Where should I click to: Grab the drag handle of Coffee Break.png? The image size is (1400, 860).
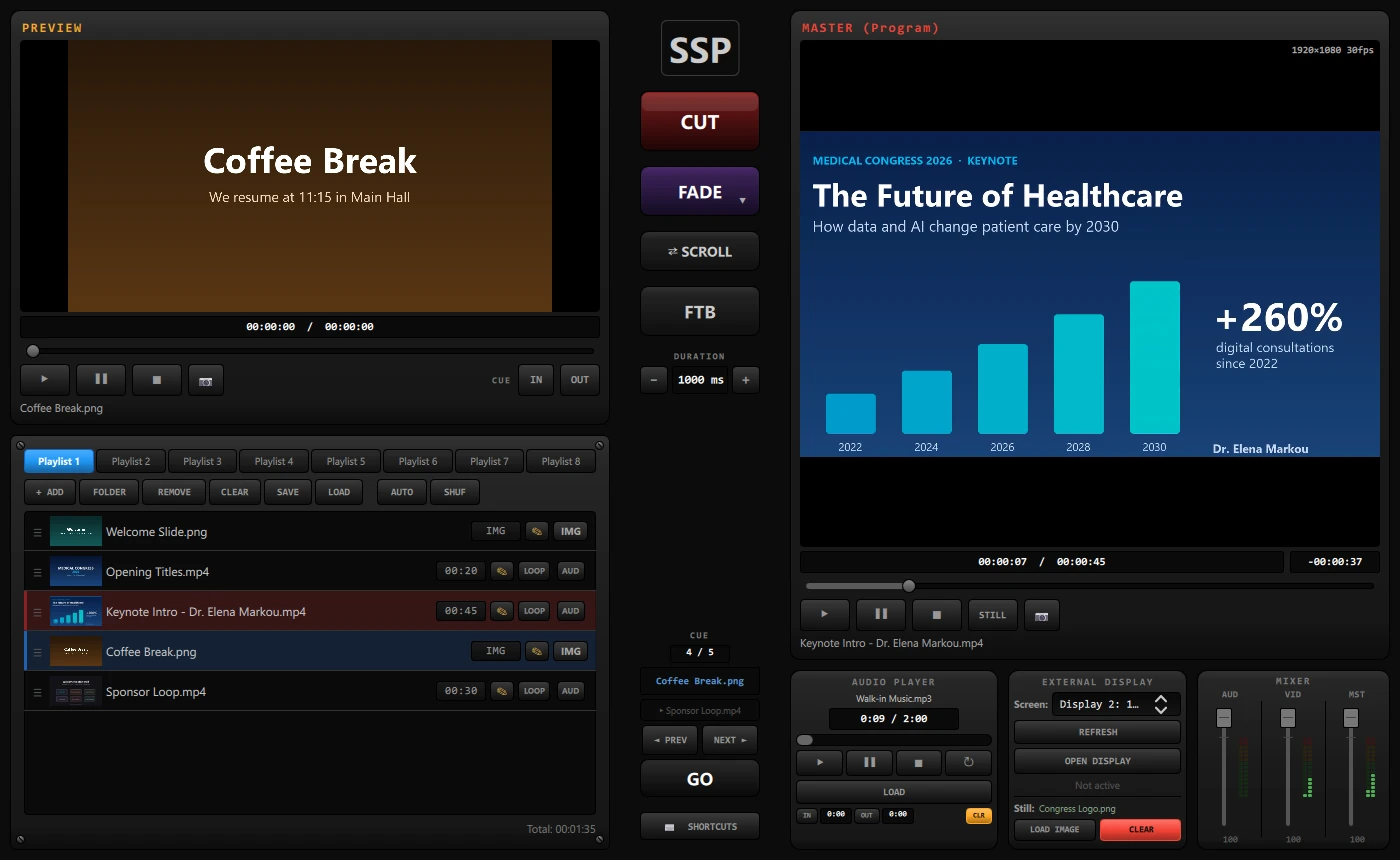(38, 652)
